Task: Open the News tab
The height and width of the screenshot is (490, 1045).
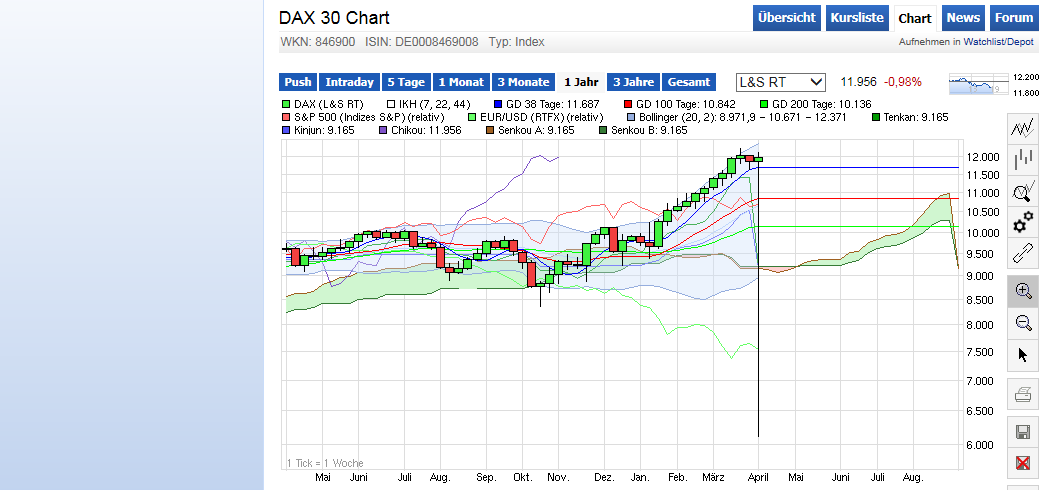Action: [963, 18]
